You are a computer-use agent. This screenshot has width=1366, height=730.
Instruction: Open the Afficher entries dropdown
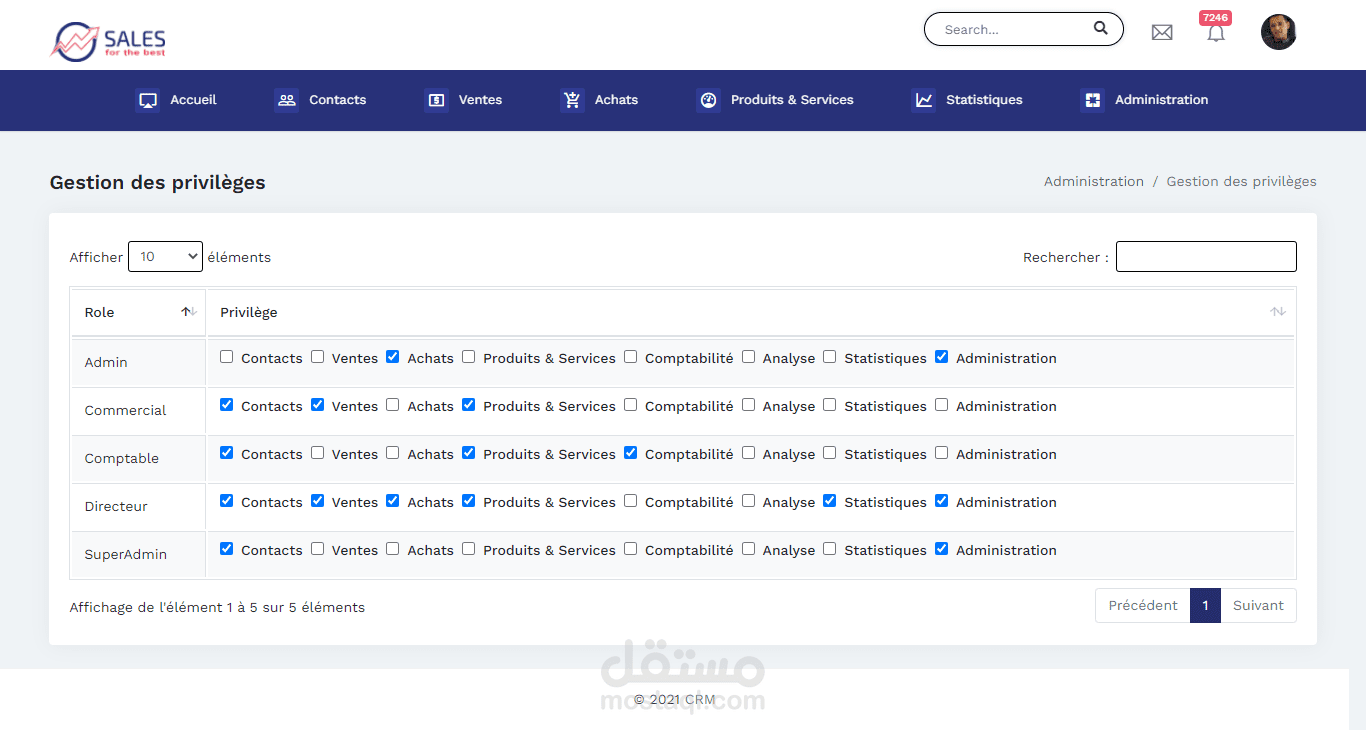click(x=165, y=257)
